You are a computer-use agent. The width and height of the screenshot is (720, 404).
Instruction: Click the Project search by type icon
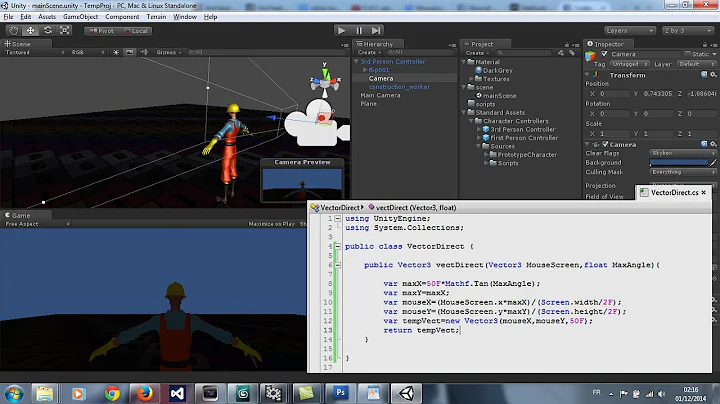561,53
